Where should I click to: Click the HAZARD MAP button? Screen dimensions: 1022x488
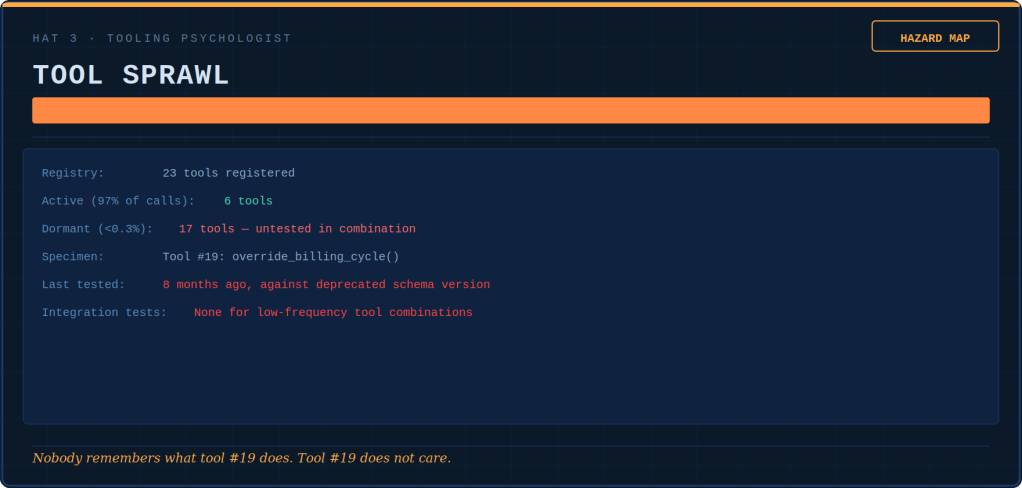click(x=934, y=37)
